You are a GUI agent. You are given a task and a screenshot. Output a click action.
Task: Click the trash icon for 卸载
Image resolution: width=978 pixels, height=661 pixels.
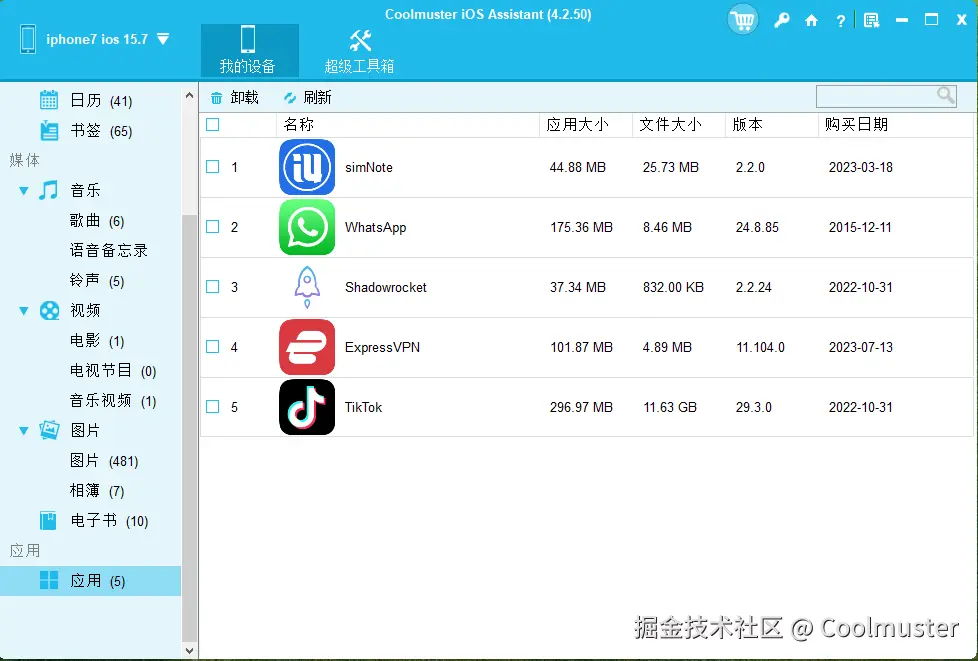(216, 98)
